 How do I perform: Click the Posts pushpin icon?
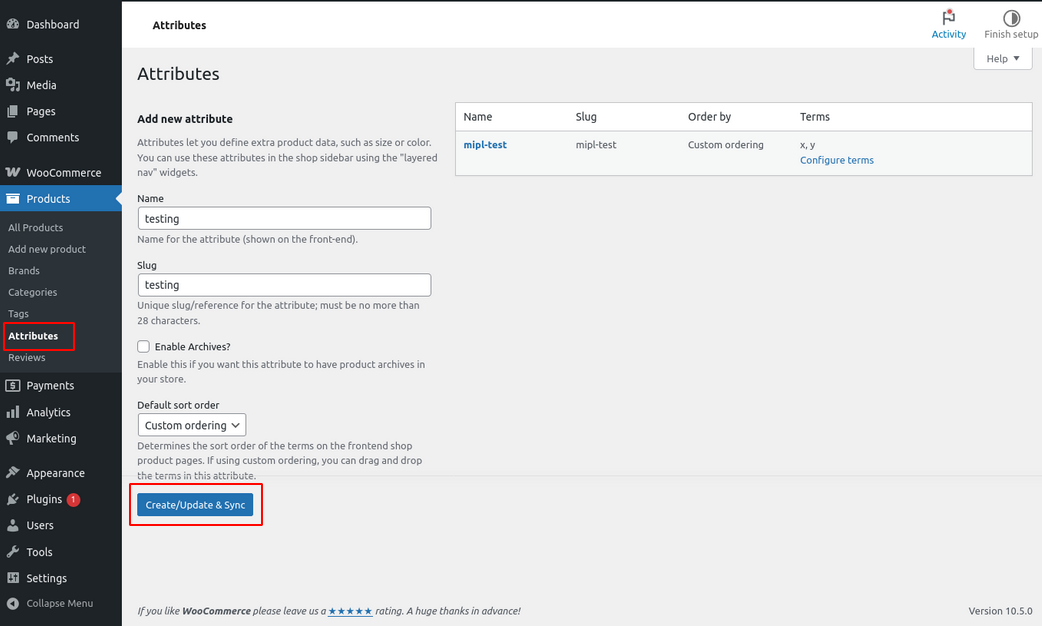coord(13,59)
